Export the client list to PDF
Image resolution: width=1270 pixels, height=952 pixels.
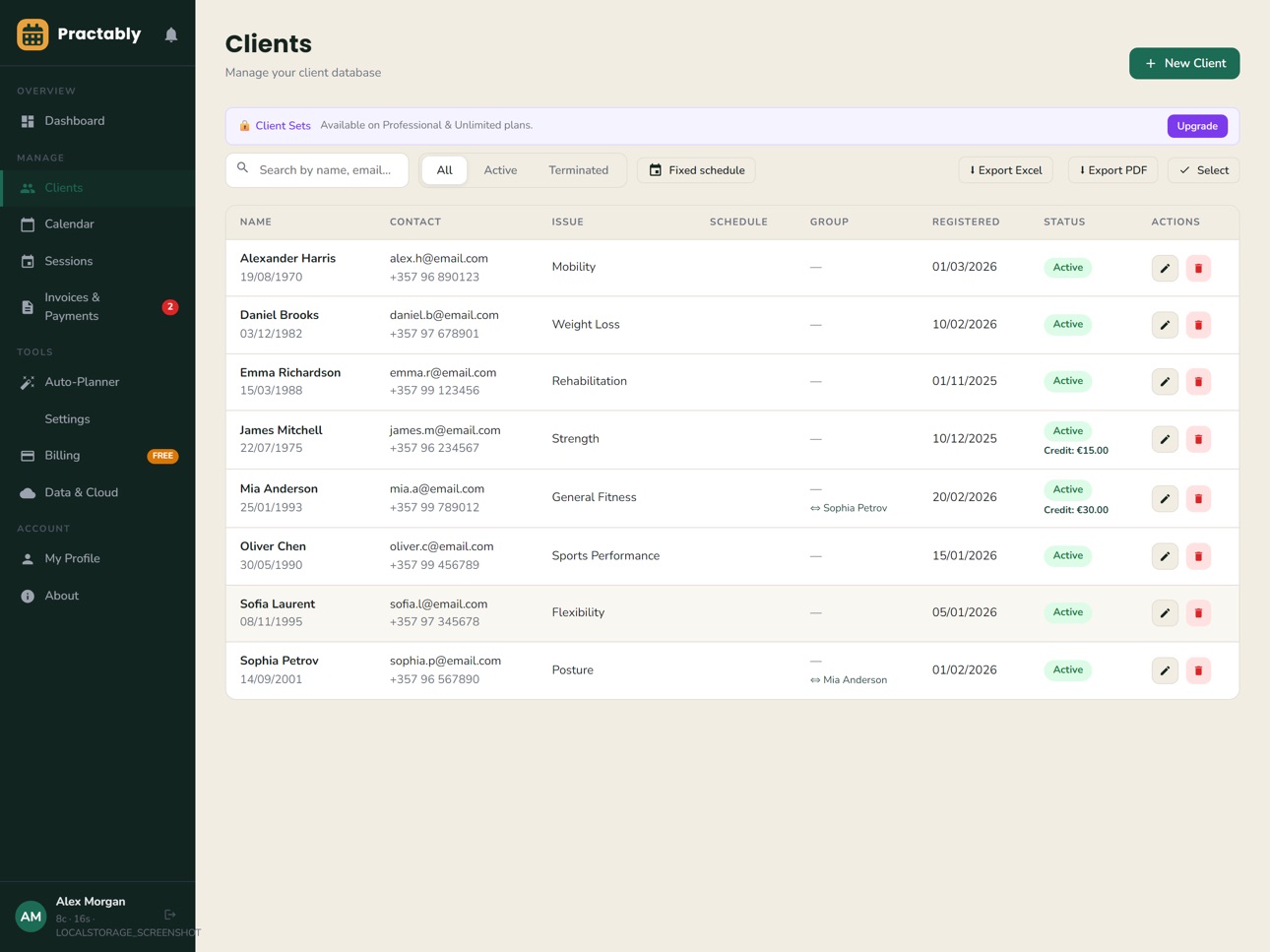1113,170
